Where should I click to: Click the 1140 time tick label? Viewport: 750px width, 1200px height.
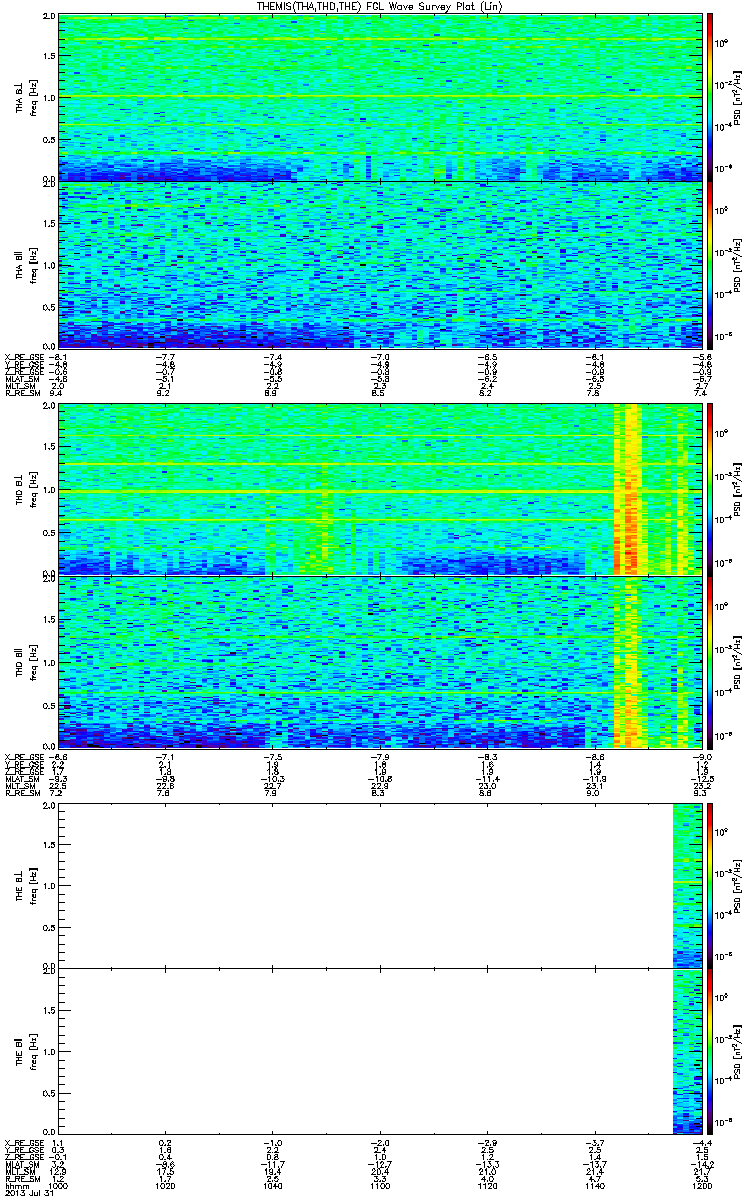tap(594, 1186)
